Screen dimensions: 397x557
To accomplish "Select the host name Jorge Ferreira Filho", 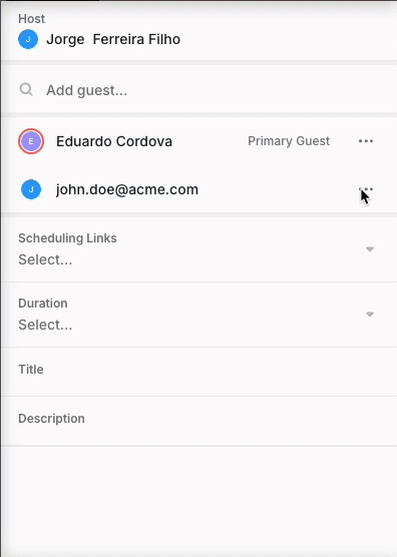I will pyautogui.click(x=113, y=39).
